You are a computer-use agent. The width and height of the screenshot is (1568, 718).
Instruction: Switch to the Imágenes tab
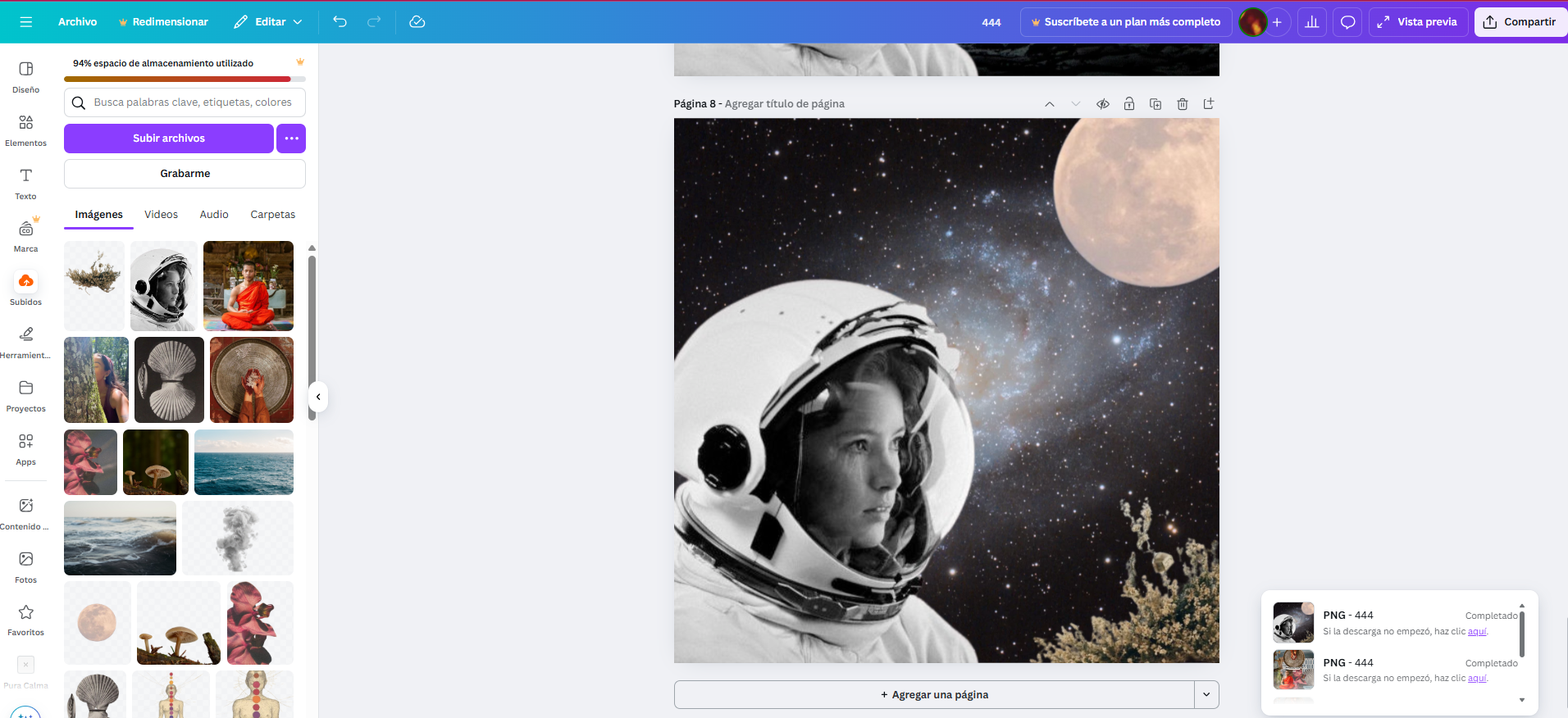pyautogui.click(x=99, y=215)
